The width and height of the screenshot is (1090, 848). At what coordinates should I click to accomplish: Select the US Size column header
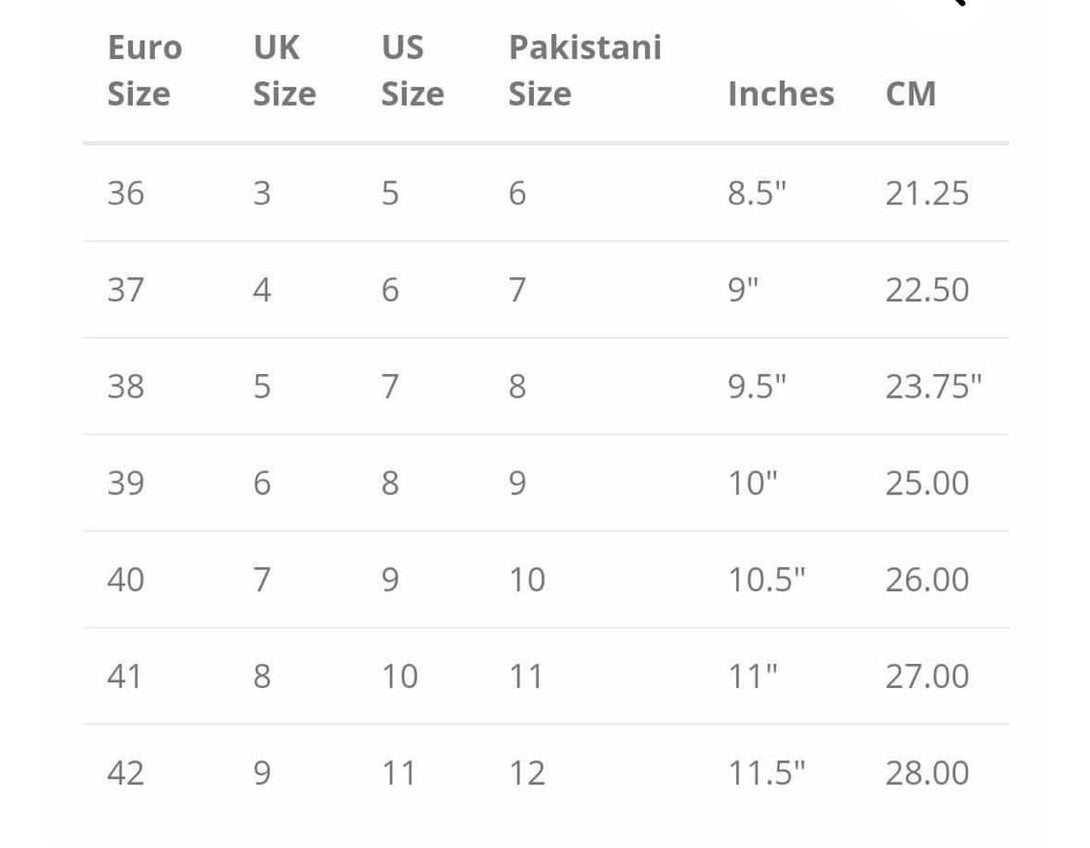(x=411, y=70)
